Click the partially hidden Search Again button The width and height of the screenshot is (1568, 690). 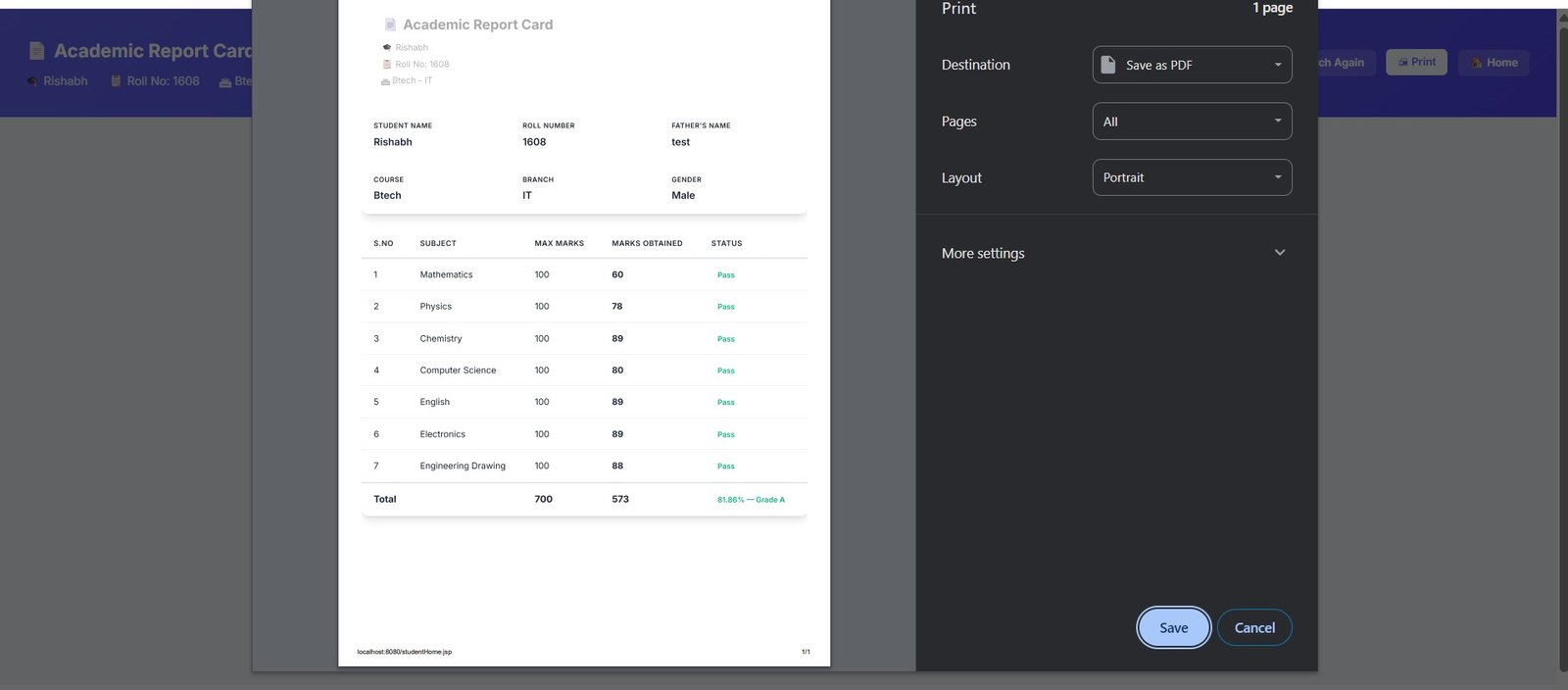[x=1347, y=63]
